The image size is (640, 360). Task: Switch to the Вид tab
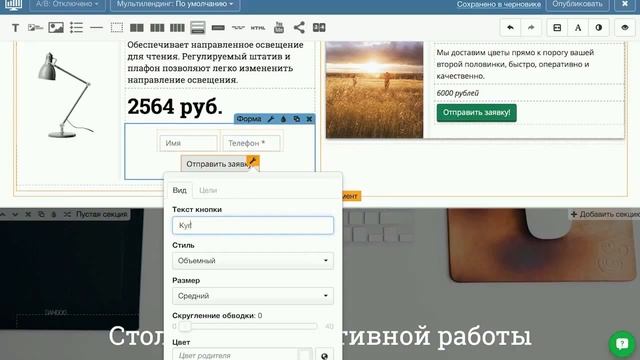pyautogui.click(x=179, y=190)
